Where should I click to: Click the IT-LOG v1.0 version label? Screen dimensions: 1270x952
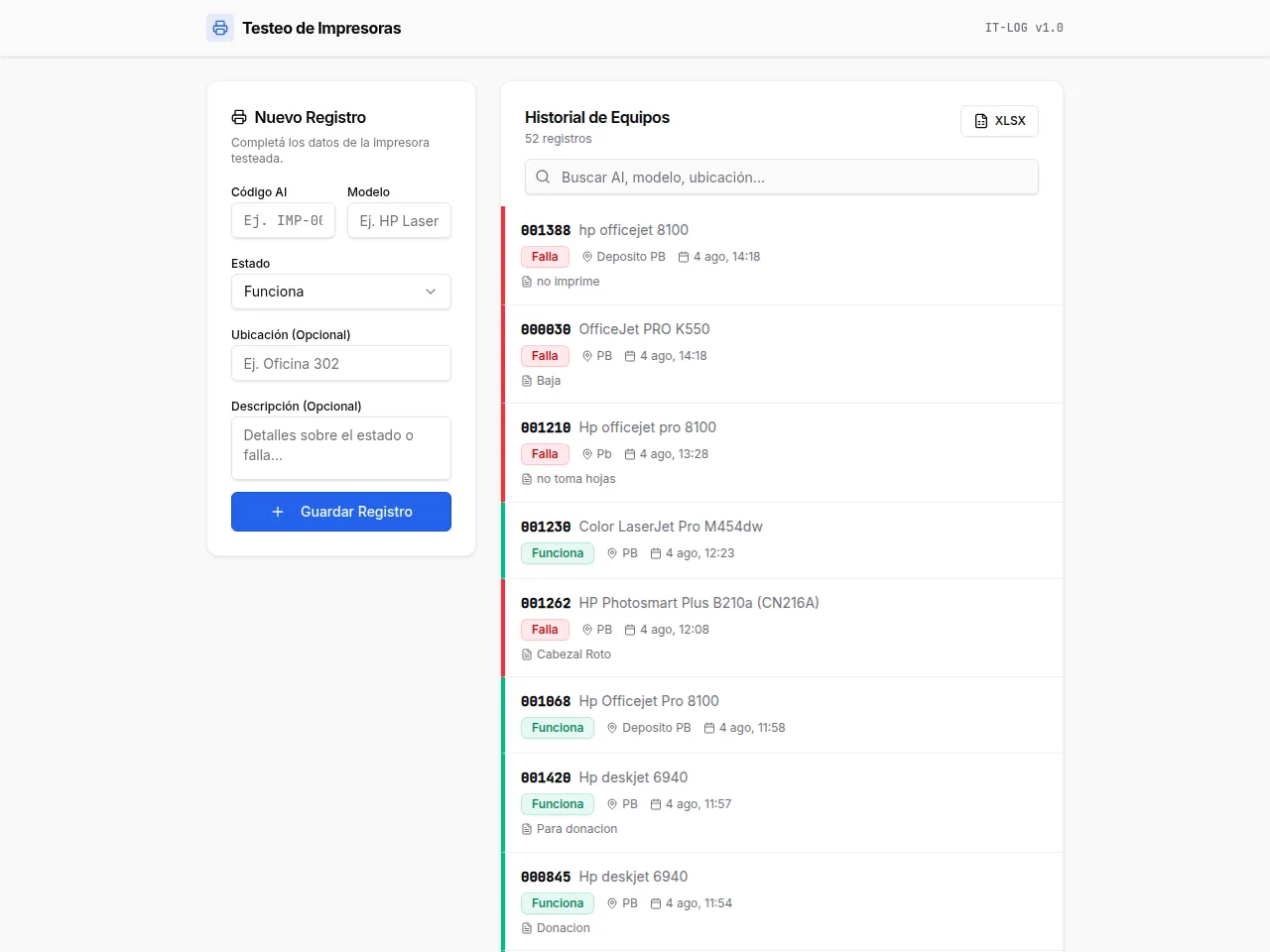1024,28
